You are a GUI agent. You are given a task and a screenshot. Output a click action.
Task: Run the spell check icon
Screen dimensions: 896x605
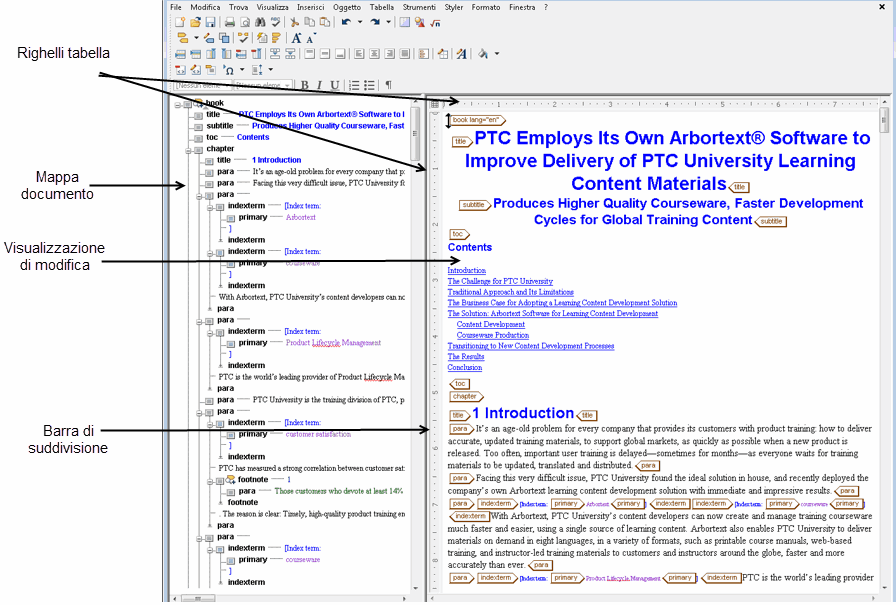[x=275, y=22]
